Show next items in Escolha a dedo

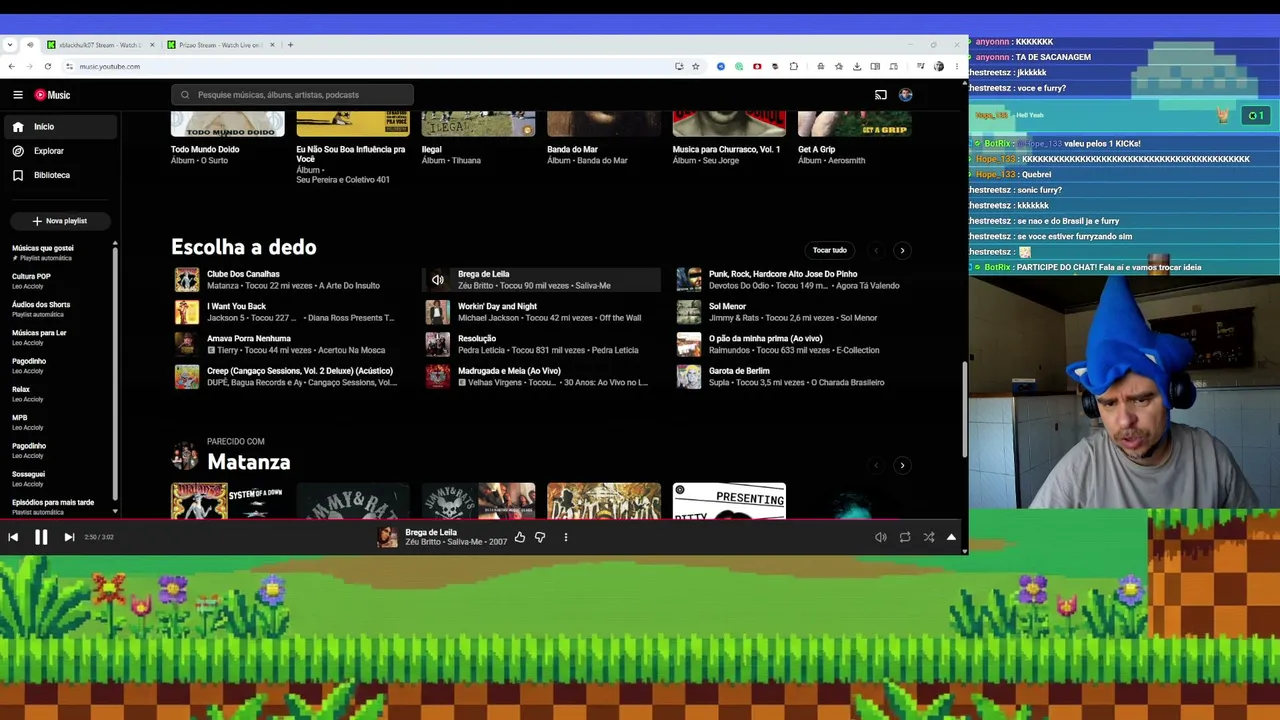(x=902, y=250)
